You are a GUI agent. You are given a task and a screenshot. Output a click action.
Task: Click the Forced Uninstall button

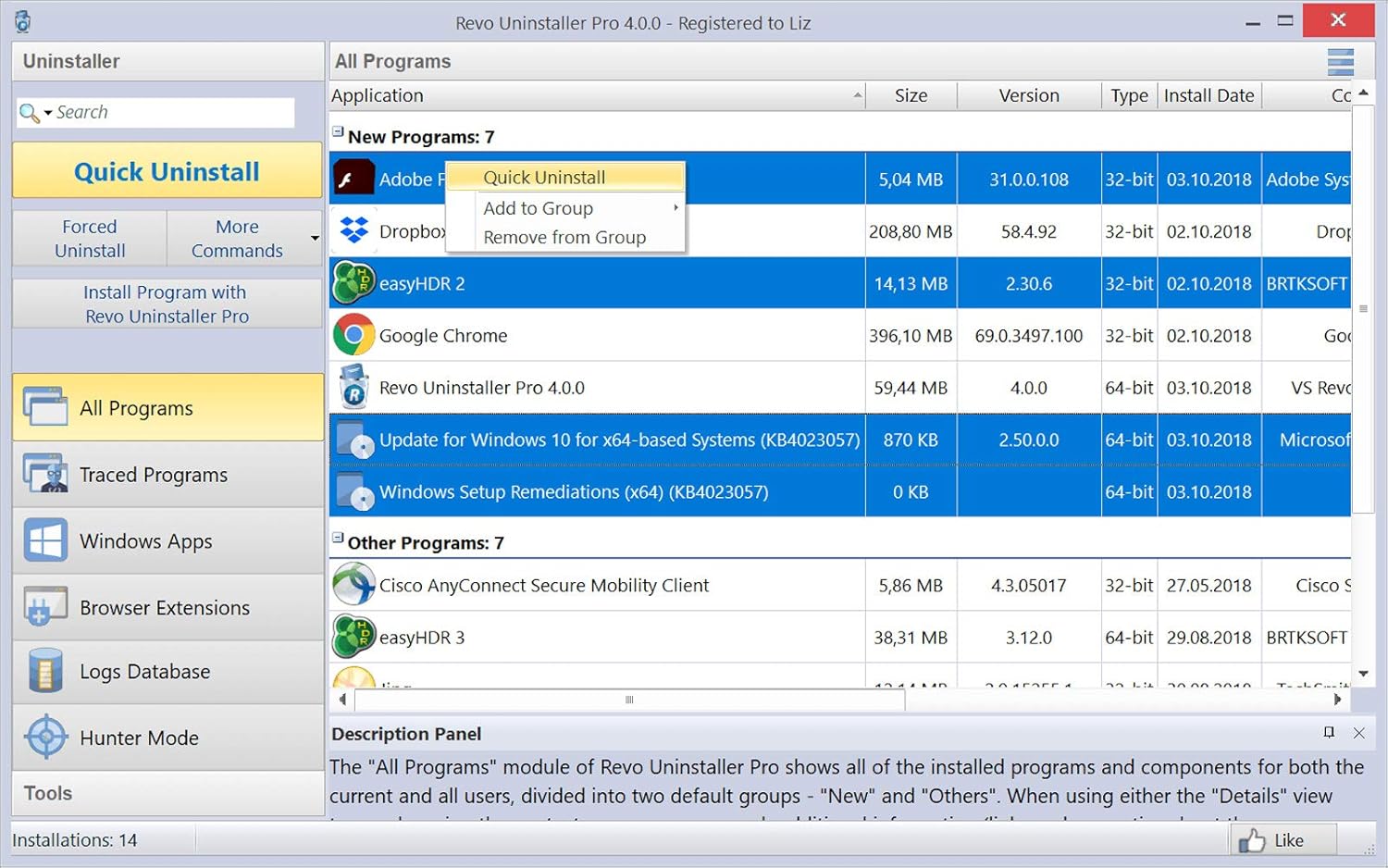click(x=90, y=239)
